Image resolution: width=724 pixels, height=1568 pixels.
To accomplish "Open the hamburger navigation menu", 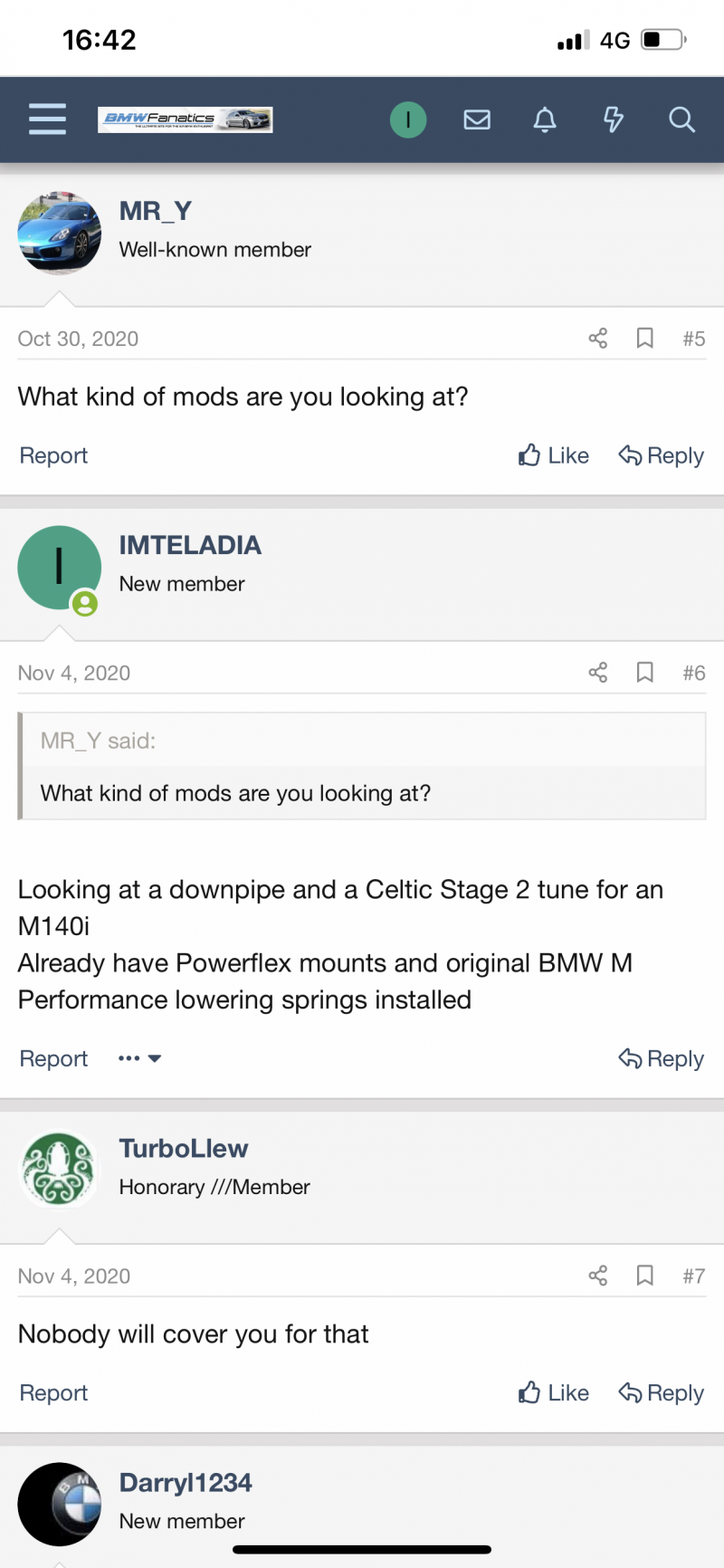I will [x=47, y=120].
